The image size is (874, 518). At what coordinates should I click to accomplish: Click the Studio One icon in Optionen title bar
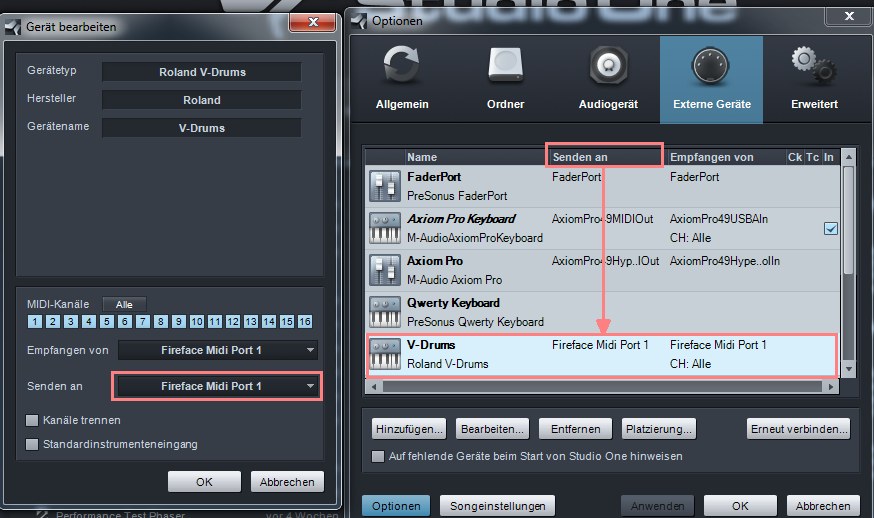click(x=358, y=21)
